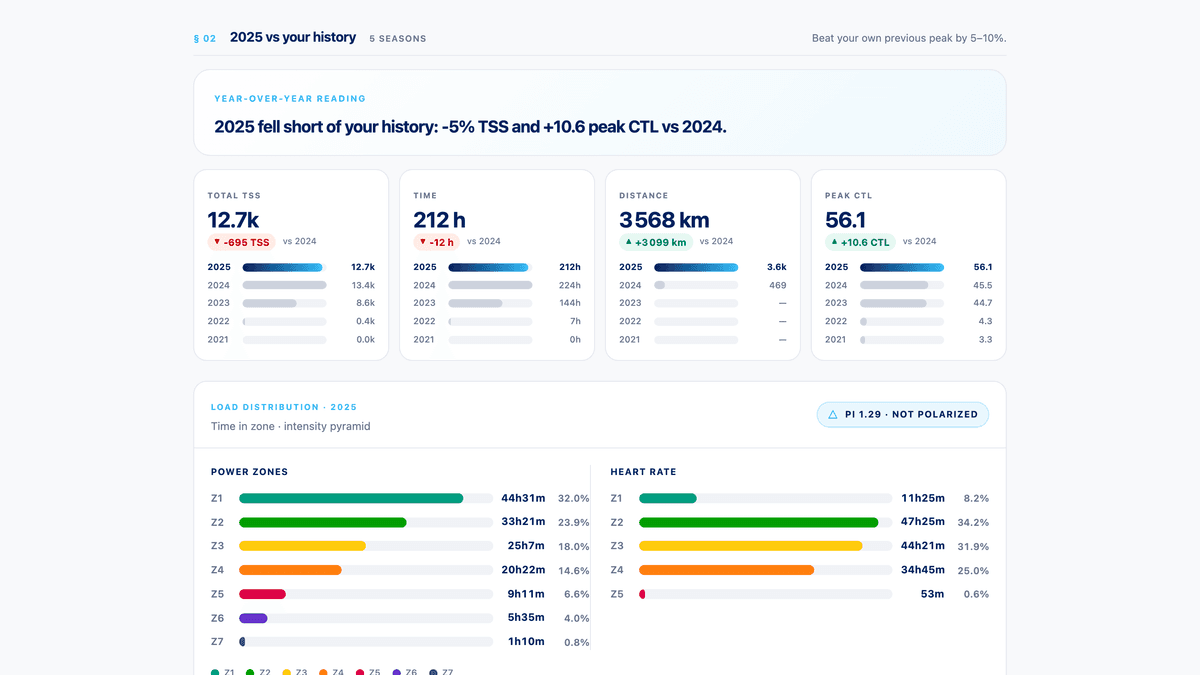This screenshot has width=1200, height=675.
Task: Click the 45.5 value for 2024 Peak CTL
Action: [x=983, y=285]
